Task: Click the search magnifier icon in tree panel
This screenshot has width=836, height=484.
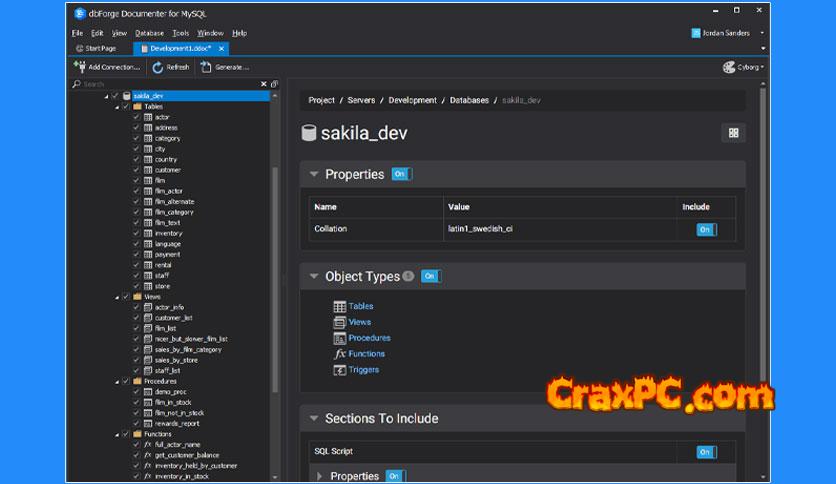Action: point(77,85)
